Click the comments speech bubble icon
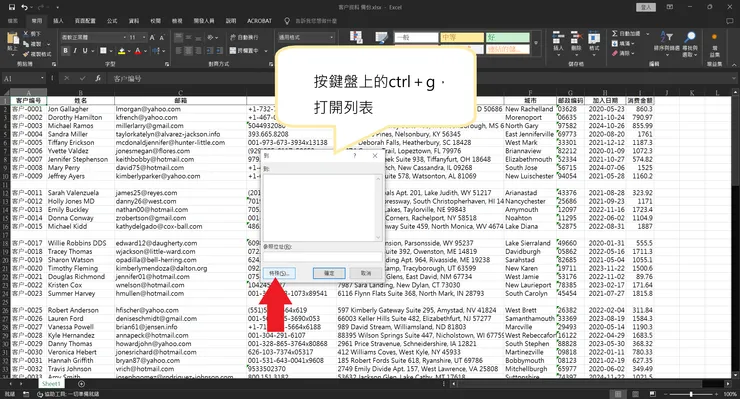 tap(730, 21)
